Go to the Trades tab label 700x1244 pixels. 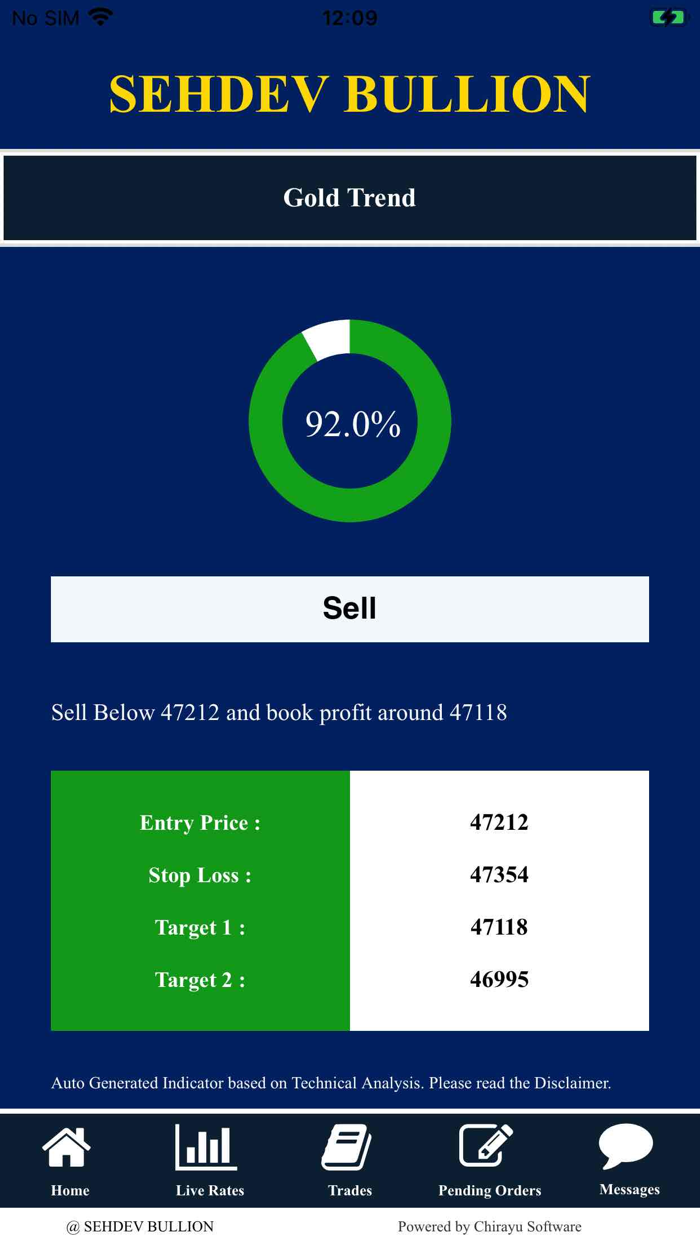[x=350, y=1190]
